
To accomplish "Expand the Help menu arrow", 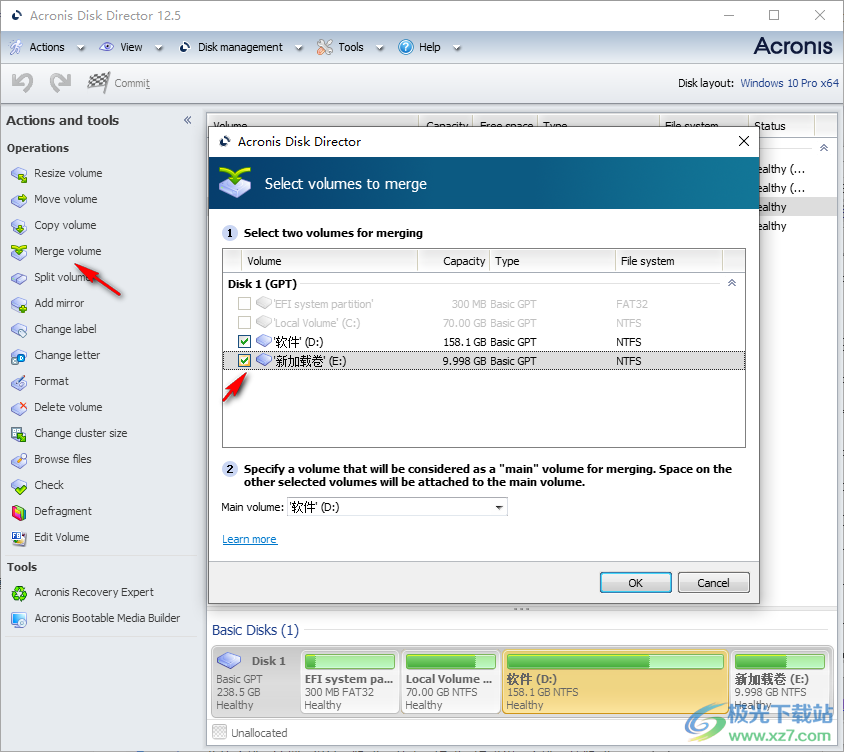I will (x=456, y=48).
